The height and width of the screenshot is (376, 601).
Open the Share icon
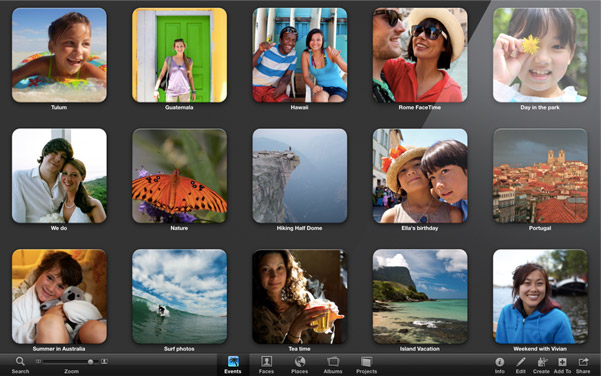(583, 362)
